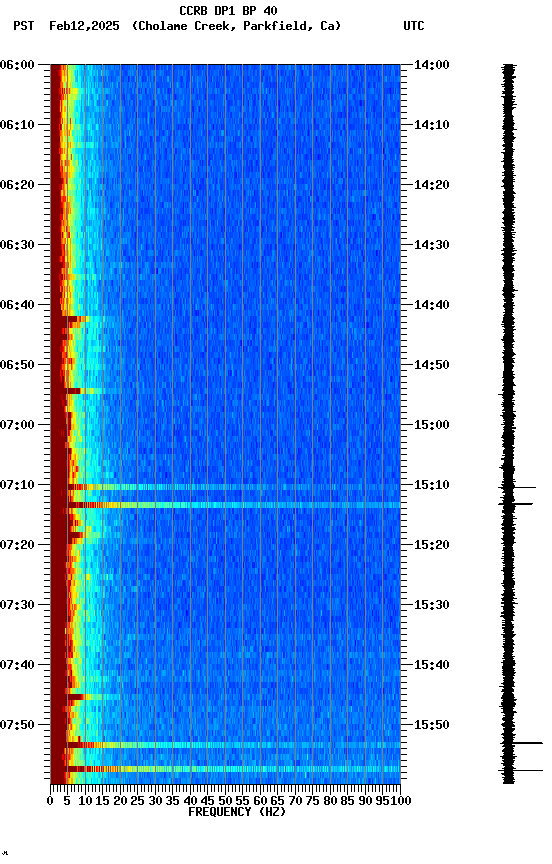Click the 07:50 PST time label
Image resolution: width=552 pixels, height=864 pixels.
(17, 726)
